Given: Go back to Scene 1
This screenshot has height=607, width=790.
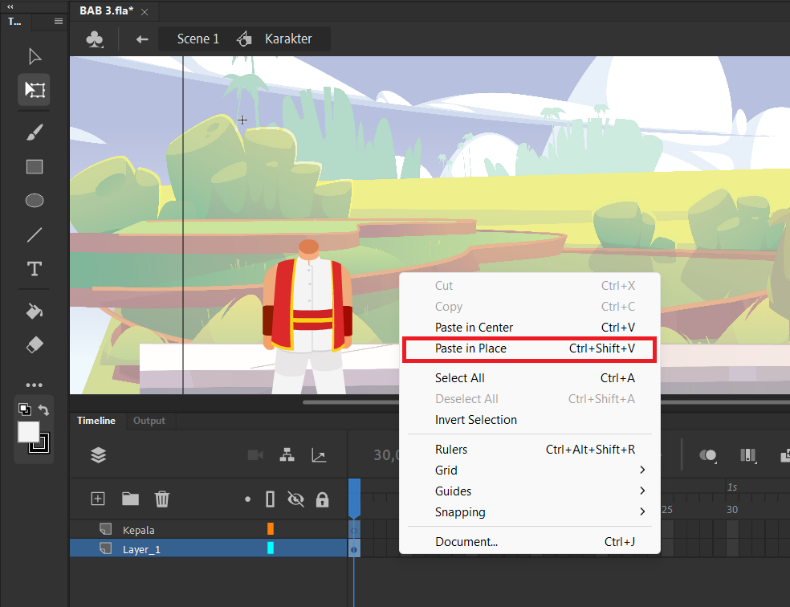Looking at the screenshot, I should point(198,39).
